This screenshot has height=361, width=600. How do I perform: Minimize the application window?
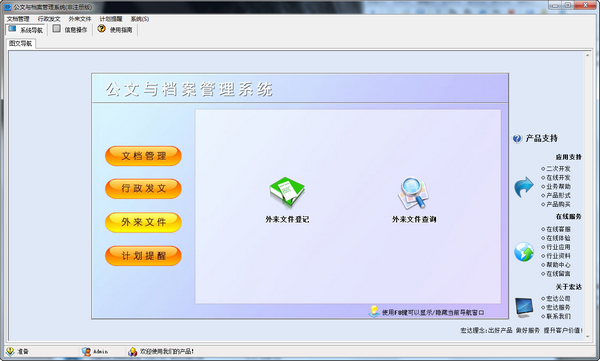tap(554, 5)
